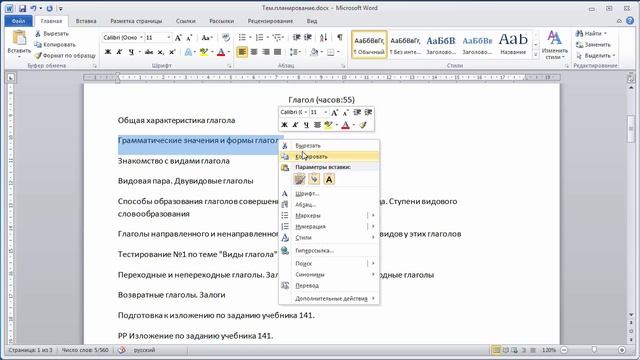Viewport: 640px width, 360px height.
Task: Open the Синонимы submenu in the context menu
Action: [x=329, y=275]
